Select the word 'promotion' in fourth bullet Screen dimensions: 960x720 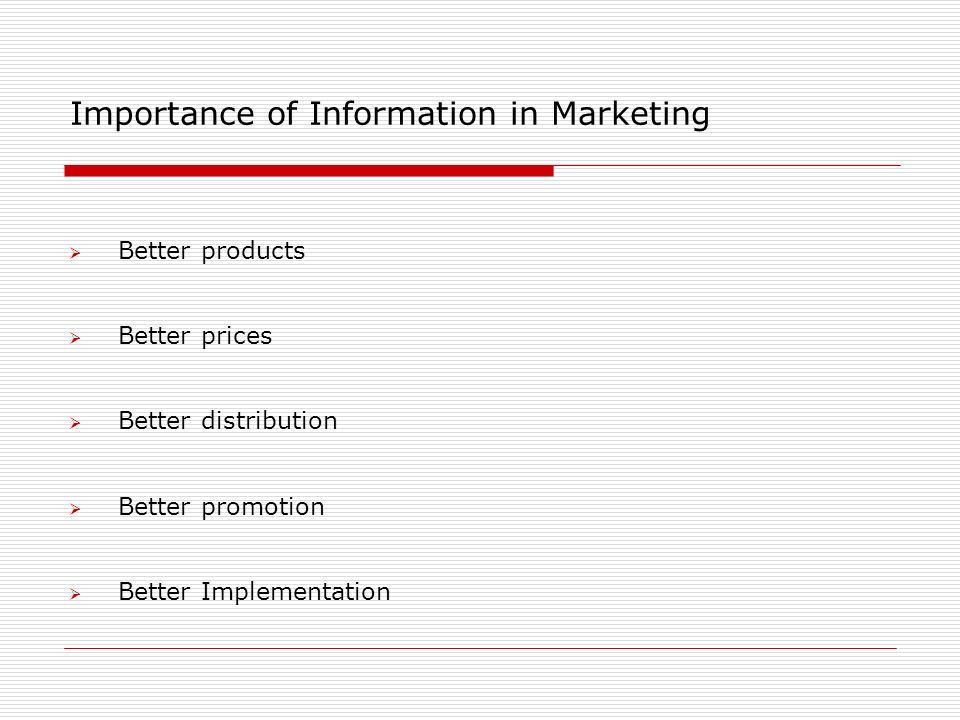pos(263,508)
